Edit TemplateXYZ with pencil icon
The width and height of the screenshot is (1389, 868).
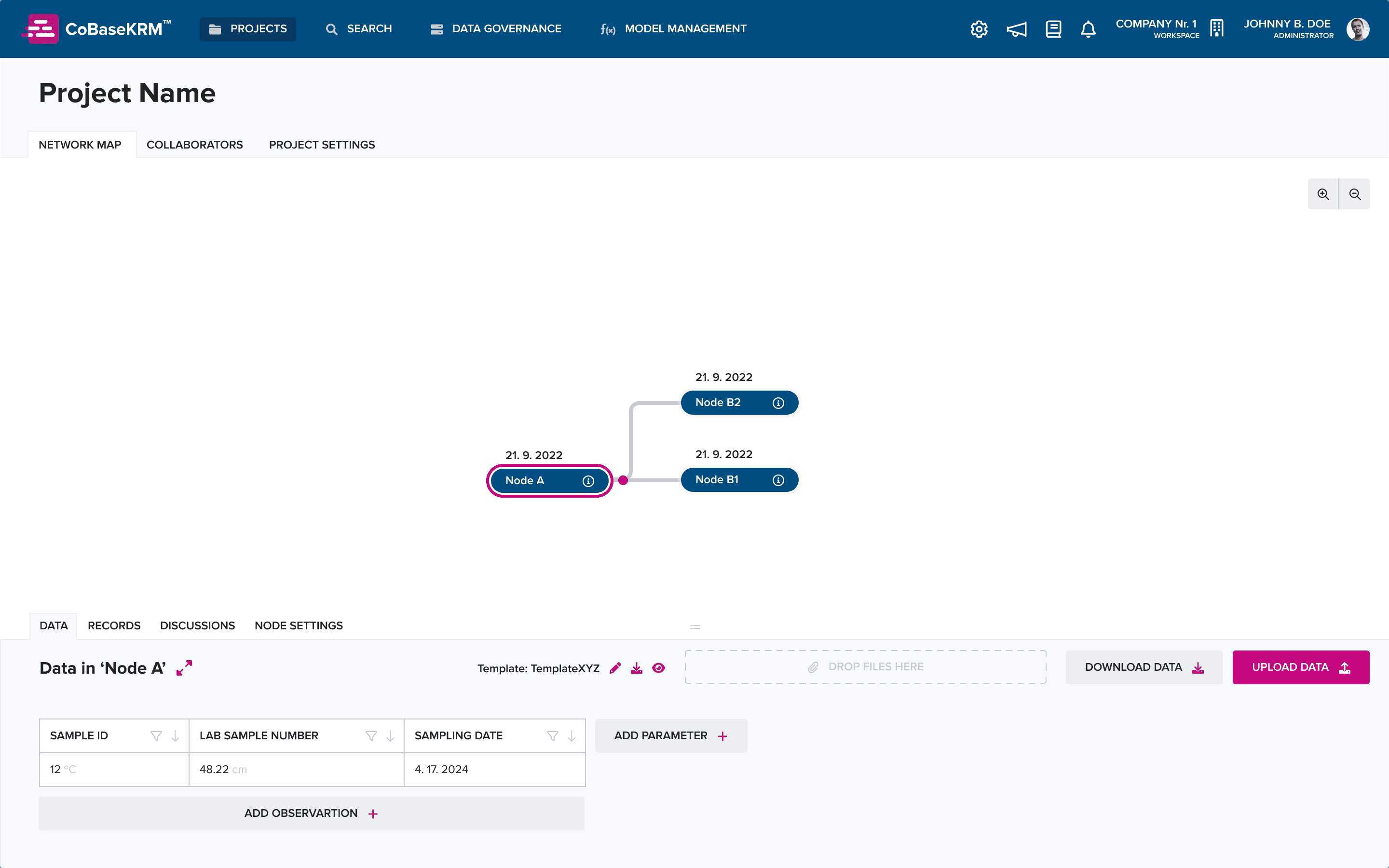click(615, 668)
